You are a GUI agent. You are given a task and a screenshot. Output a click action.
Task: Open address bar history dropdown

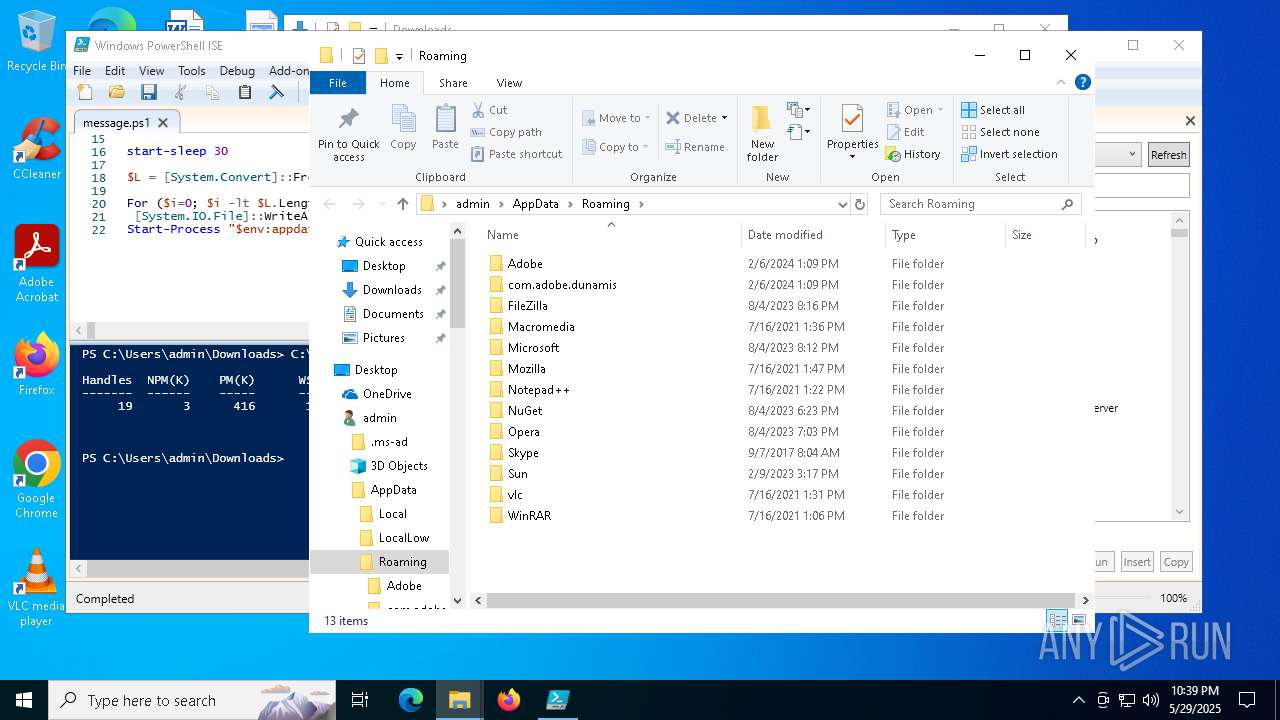[x=842, y=204]
